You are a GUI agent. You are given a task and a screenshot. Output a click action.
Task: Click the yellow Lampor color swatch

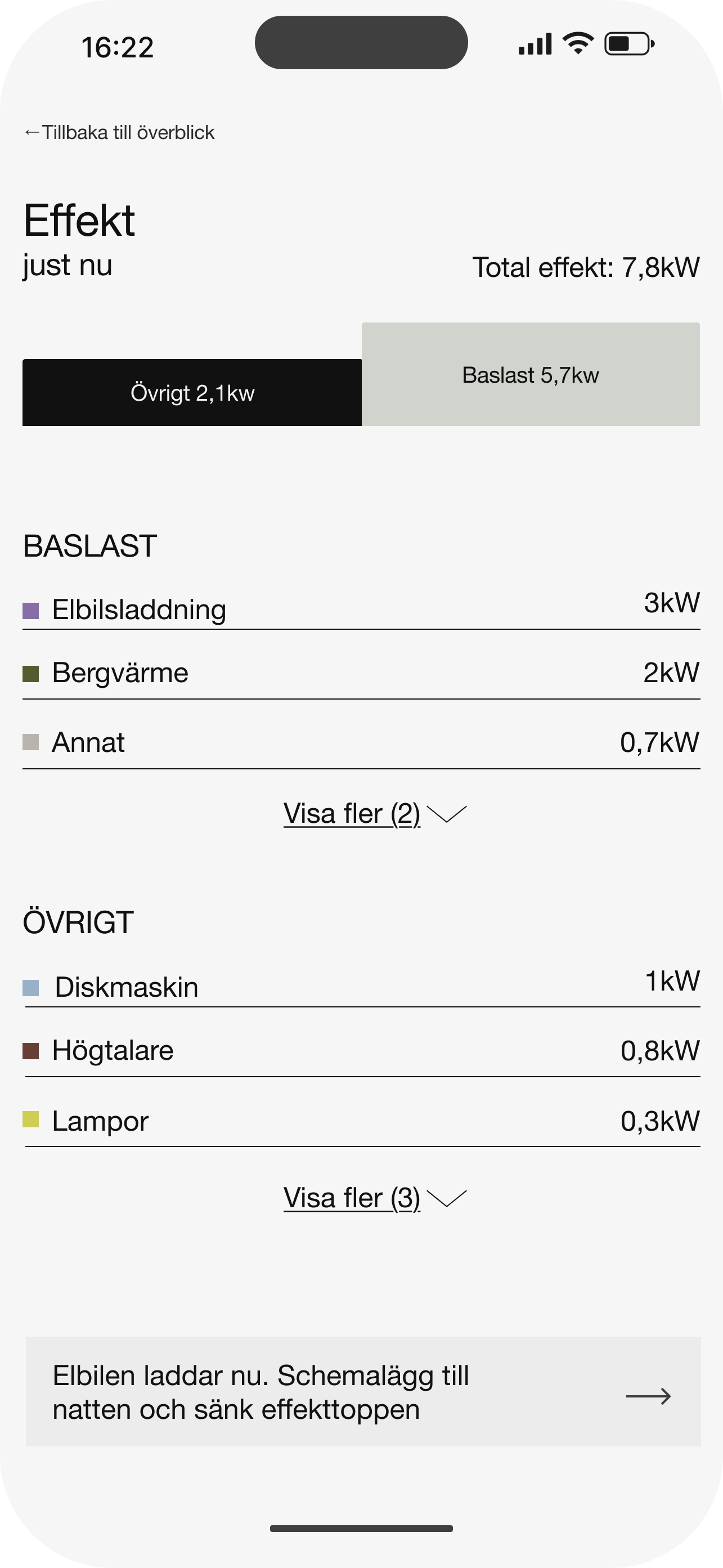pos(30,1119)
